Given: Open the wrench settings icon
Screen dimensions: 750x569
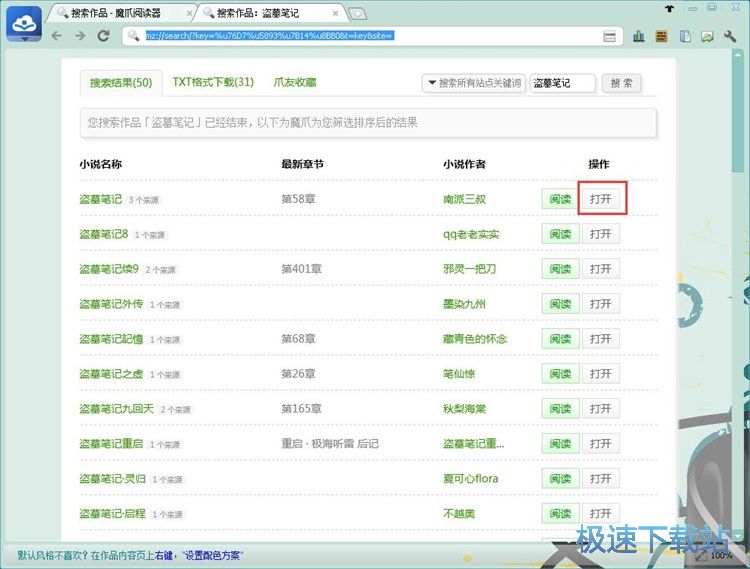Looking at the screenshot, I should click(x=731, y=36).
